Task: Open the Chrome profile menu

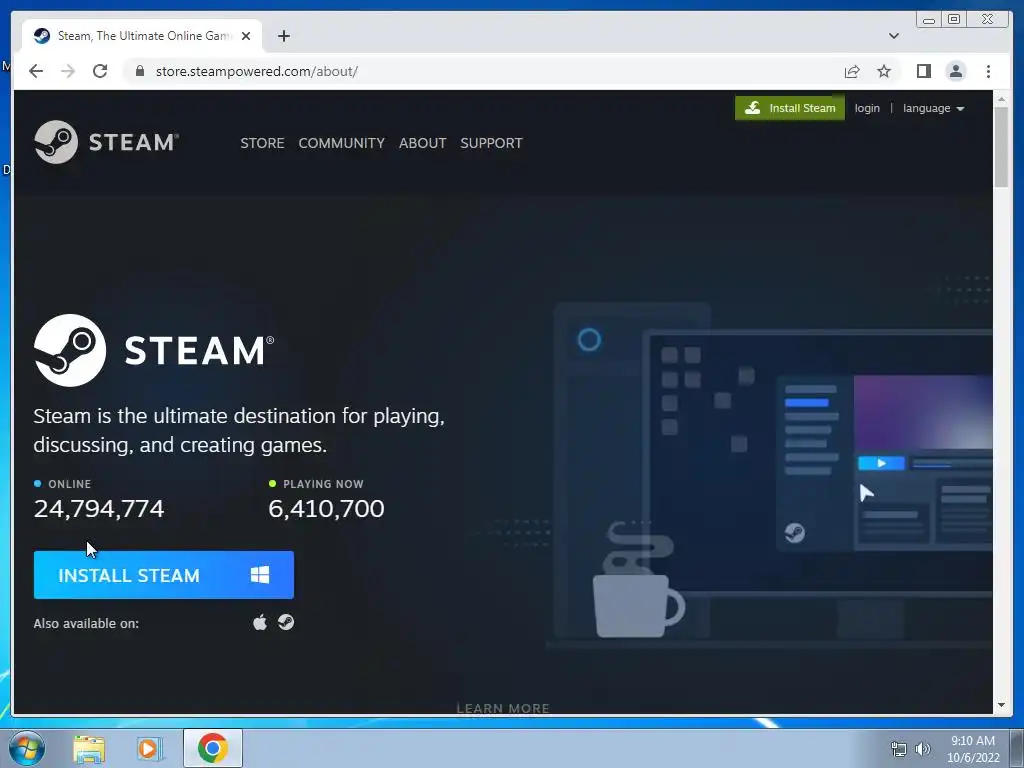Action: coord(955,71)
